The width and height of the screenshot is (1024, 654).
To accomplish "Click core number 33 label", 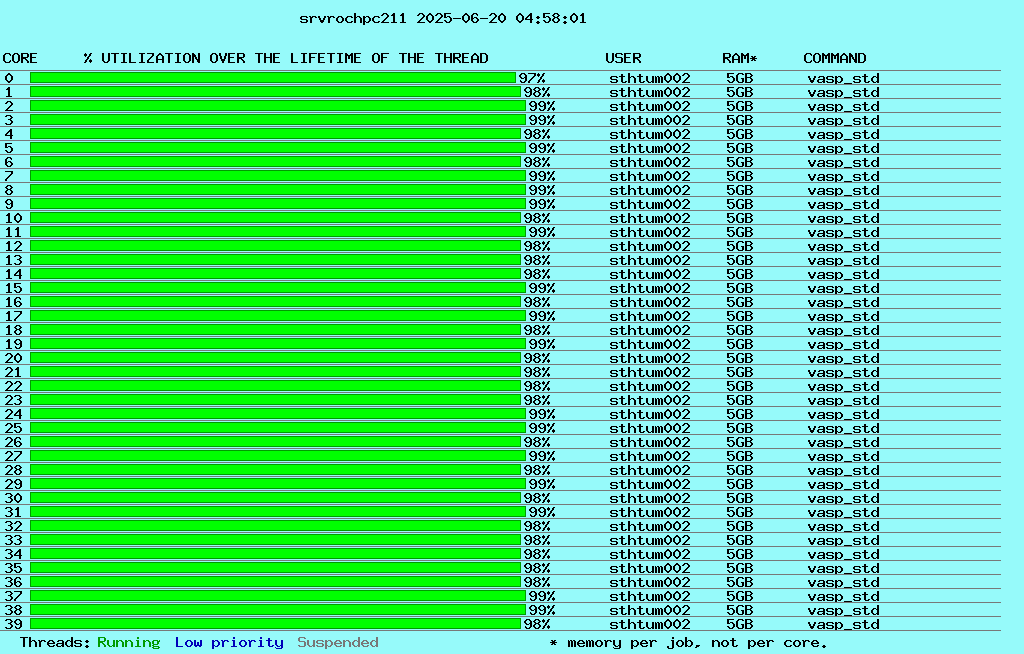I will point(13,540).
